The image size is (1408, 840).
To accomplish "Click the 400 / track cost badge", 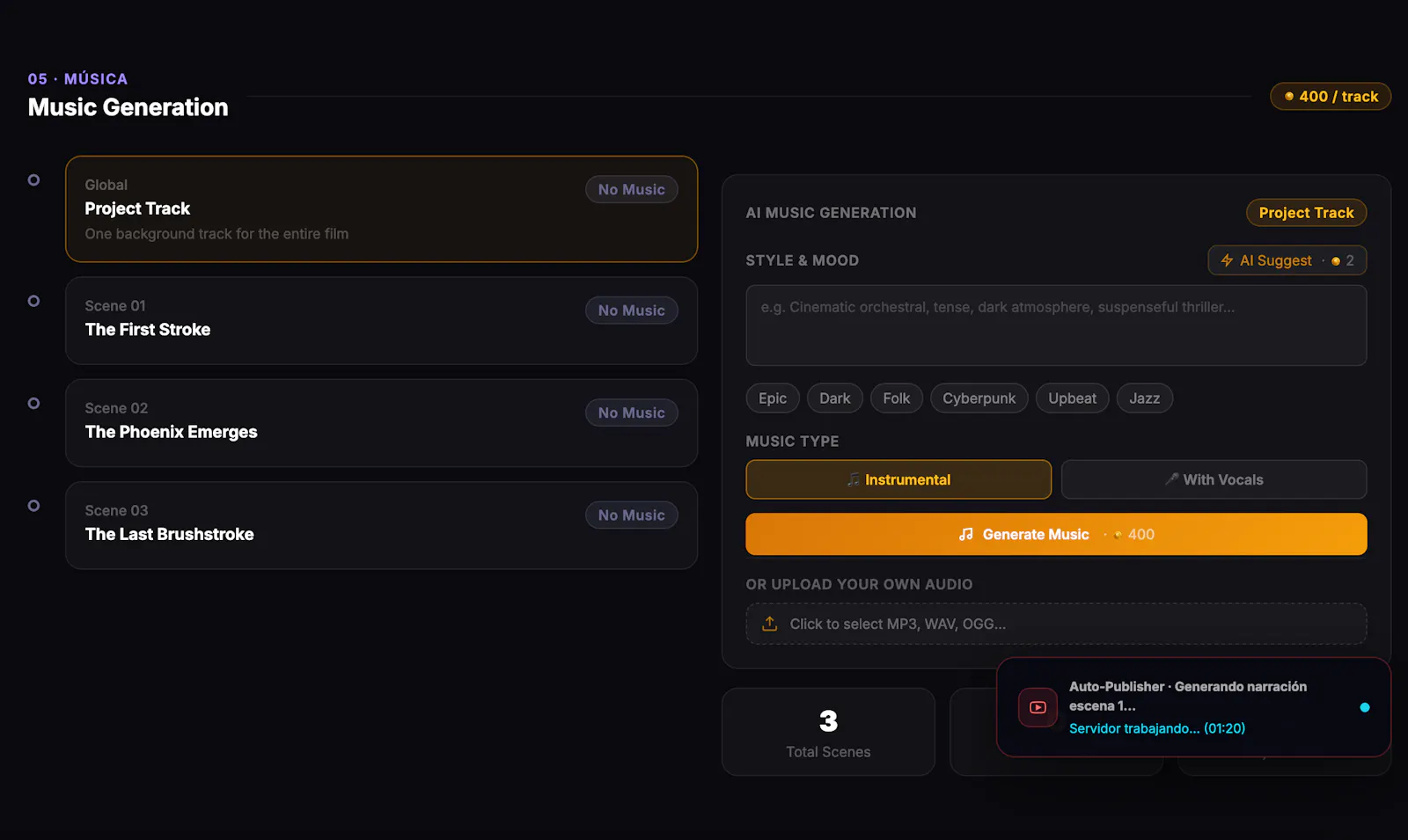I will point(1331,97).
